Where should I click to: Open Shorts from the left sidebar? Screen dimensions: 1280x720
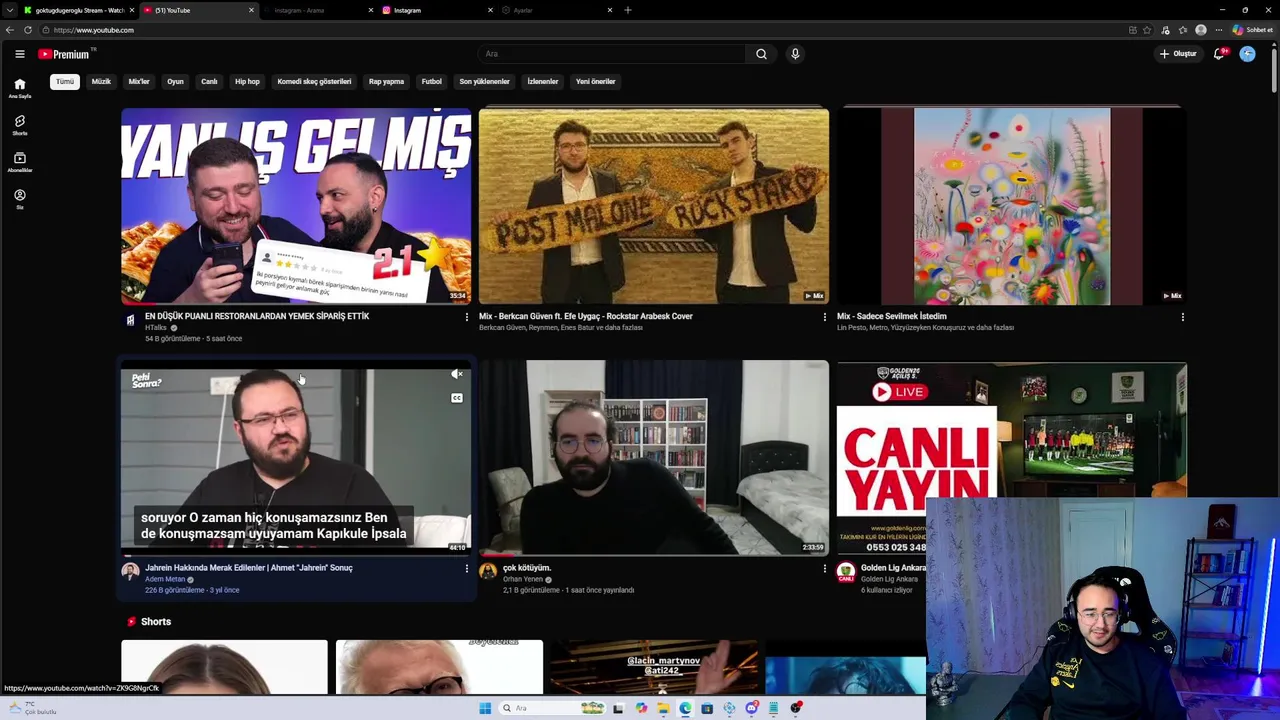pos(19,125)
